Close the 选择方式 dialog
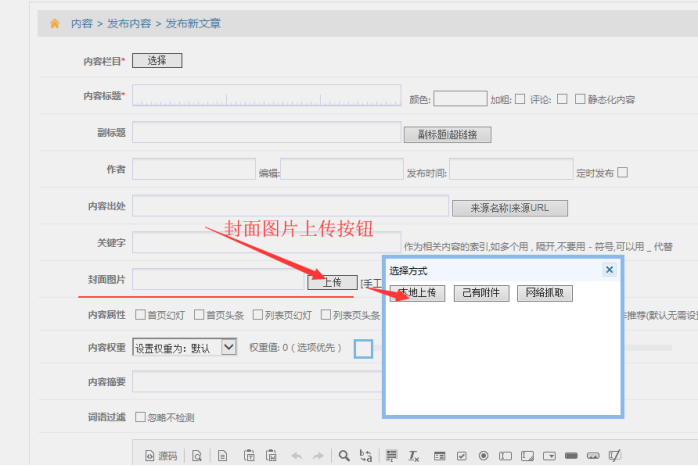This screenshot has height=466, width=698. click(609, 270)
